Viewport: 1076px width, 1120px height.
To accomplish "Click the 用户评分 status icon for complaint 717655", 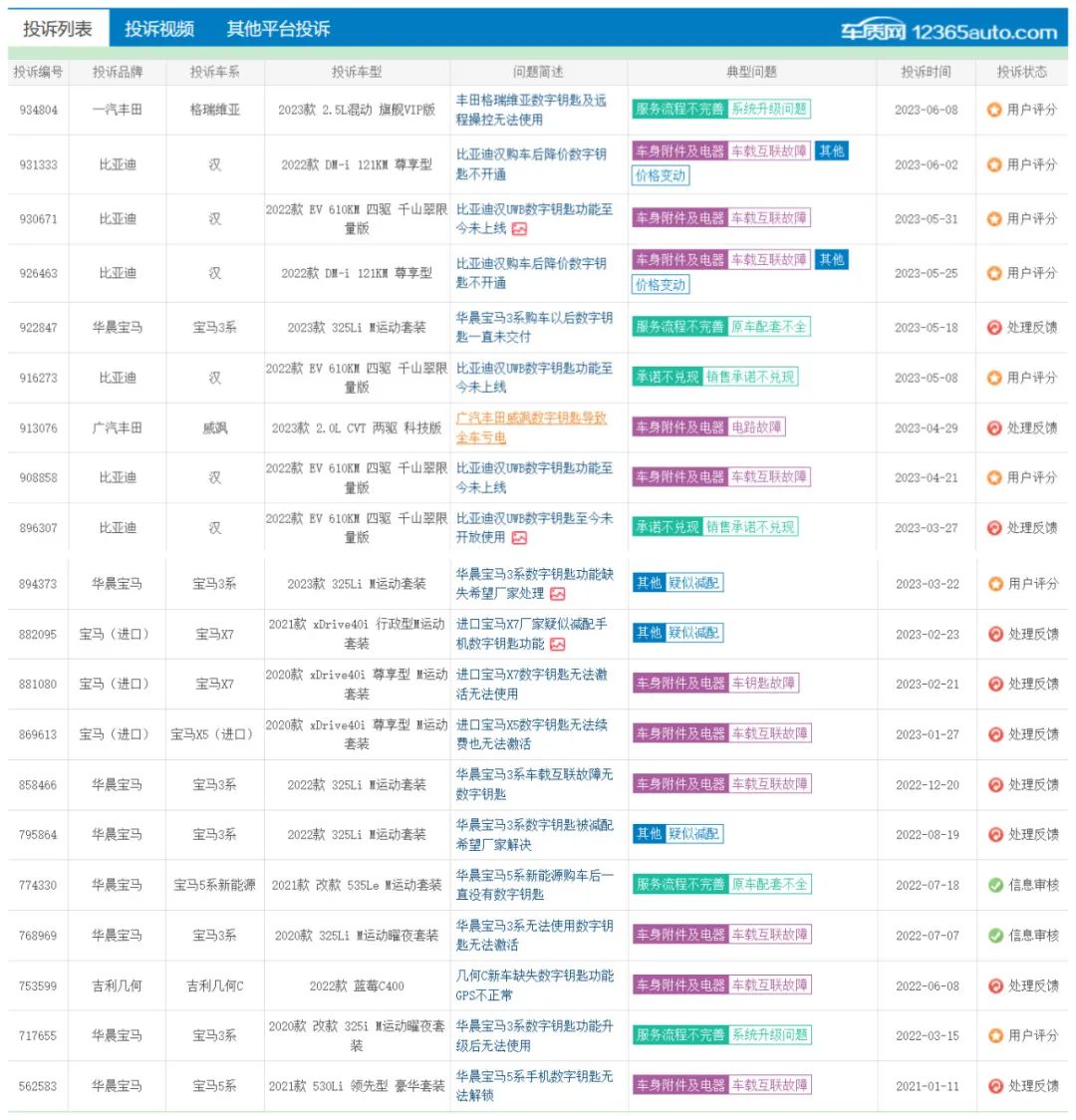I will 996,1035.
